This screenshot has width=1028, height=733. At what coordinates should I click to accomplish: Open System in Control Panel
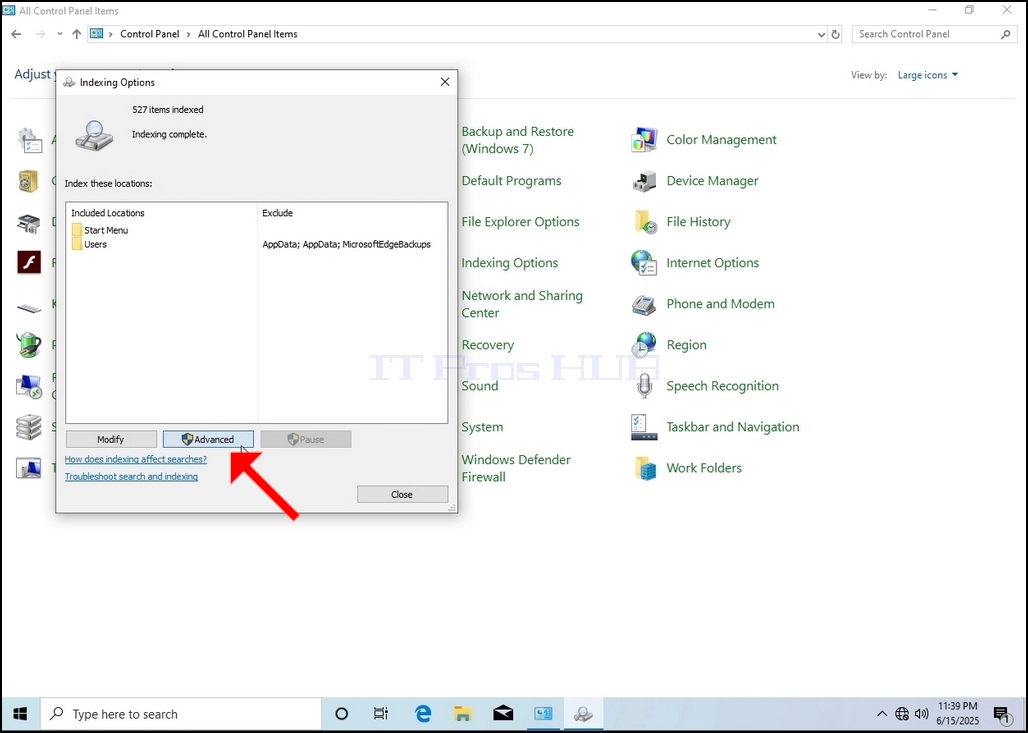pos(482,427)
